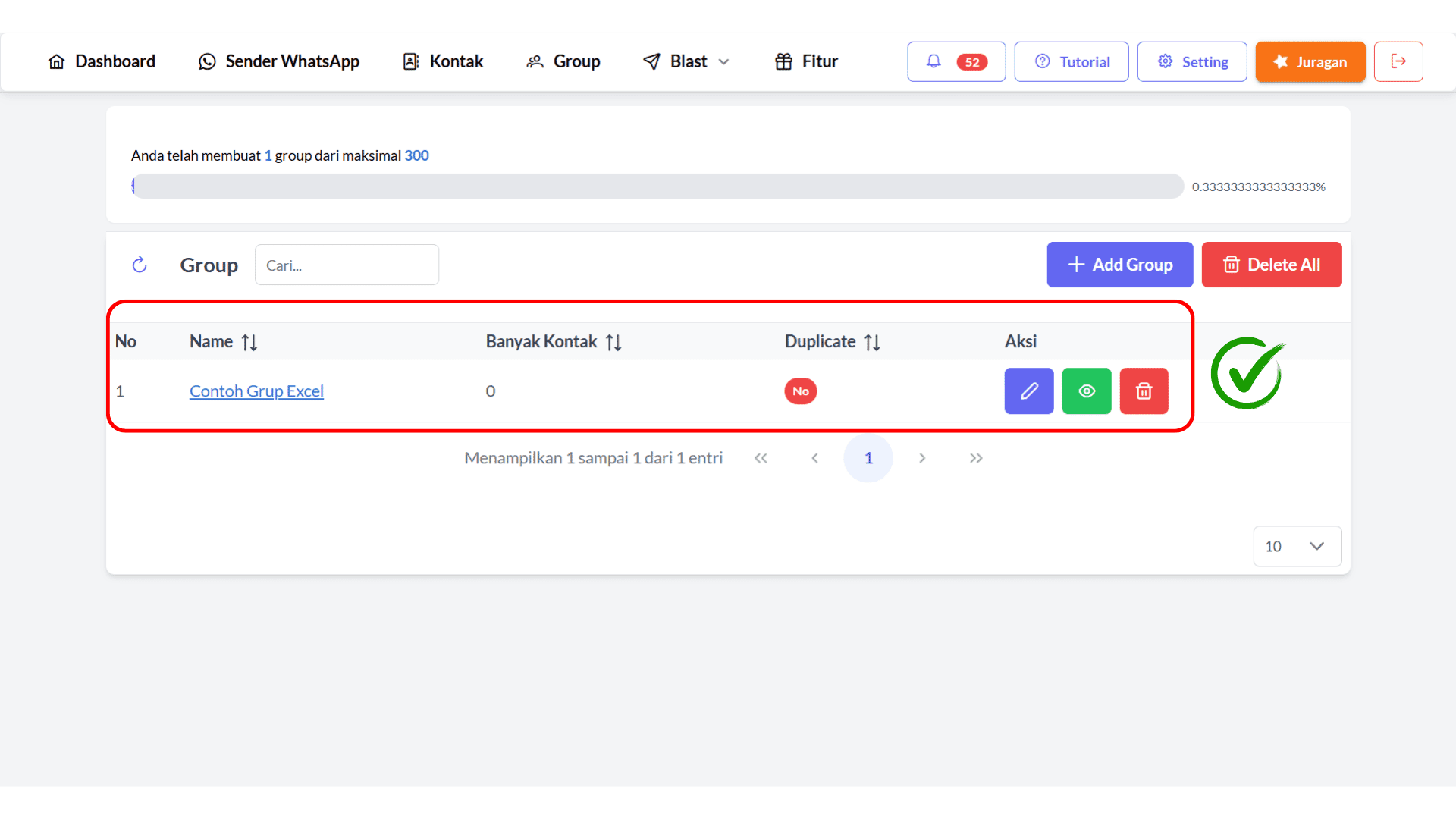Screen dimensions: 1456x819
Task: View Contoh Grup Excel with eye icon
Action: coord(1087,391)
